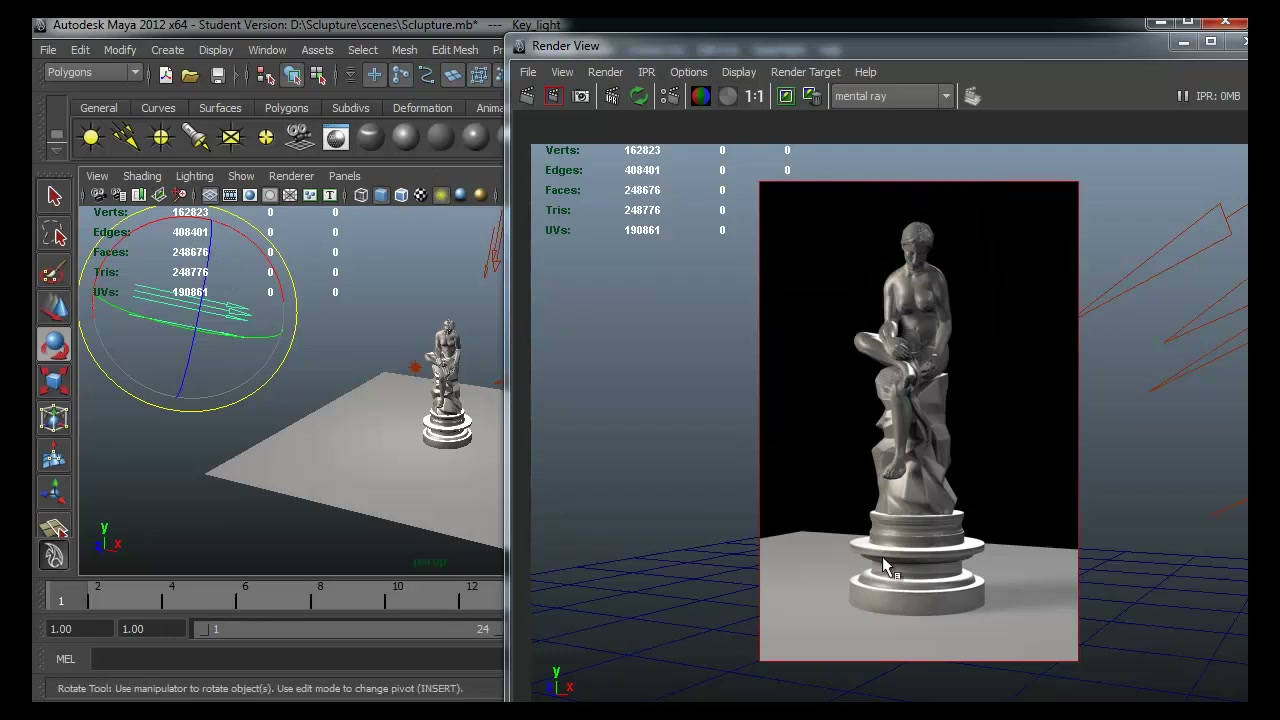Select the arrow Select tool in toolbox
This screenshot has width=1280, height=720.
[55, 196]
